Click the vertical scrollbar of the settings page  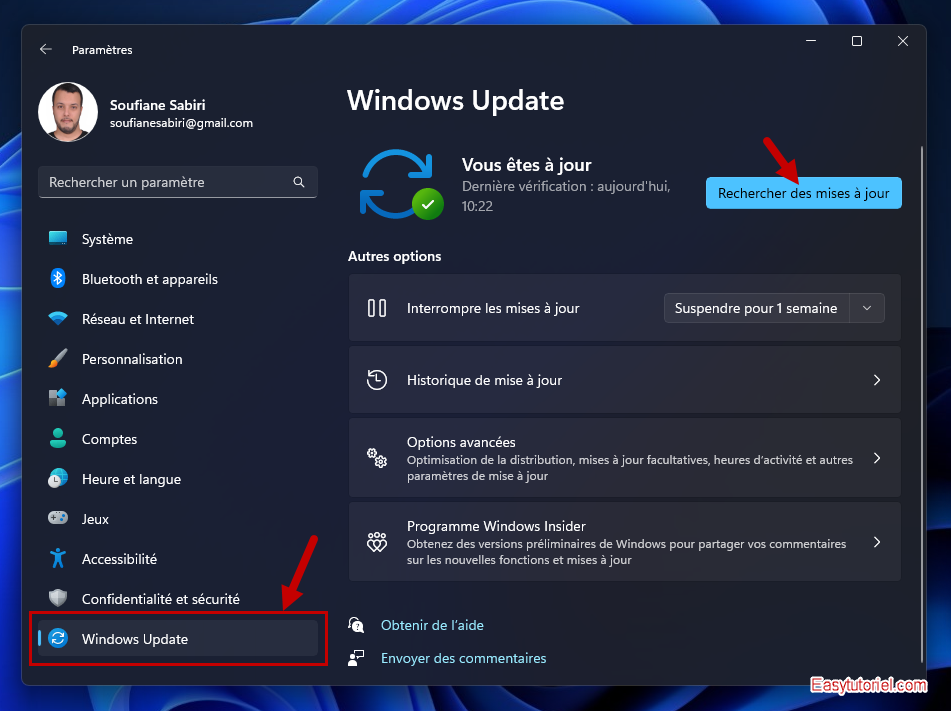pos(922,403)
